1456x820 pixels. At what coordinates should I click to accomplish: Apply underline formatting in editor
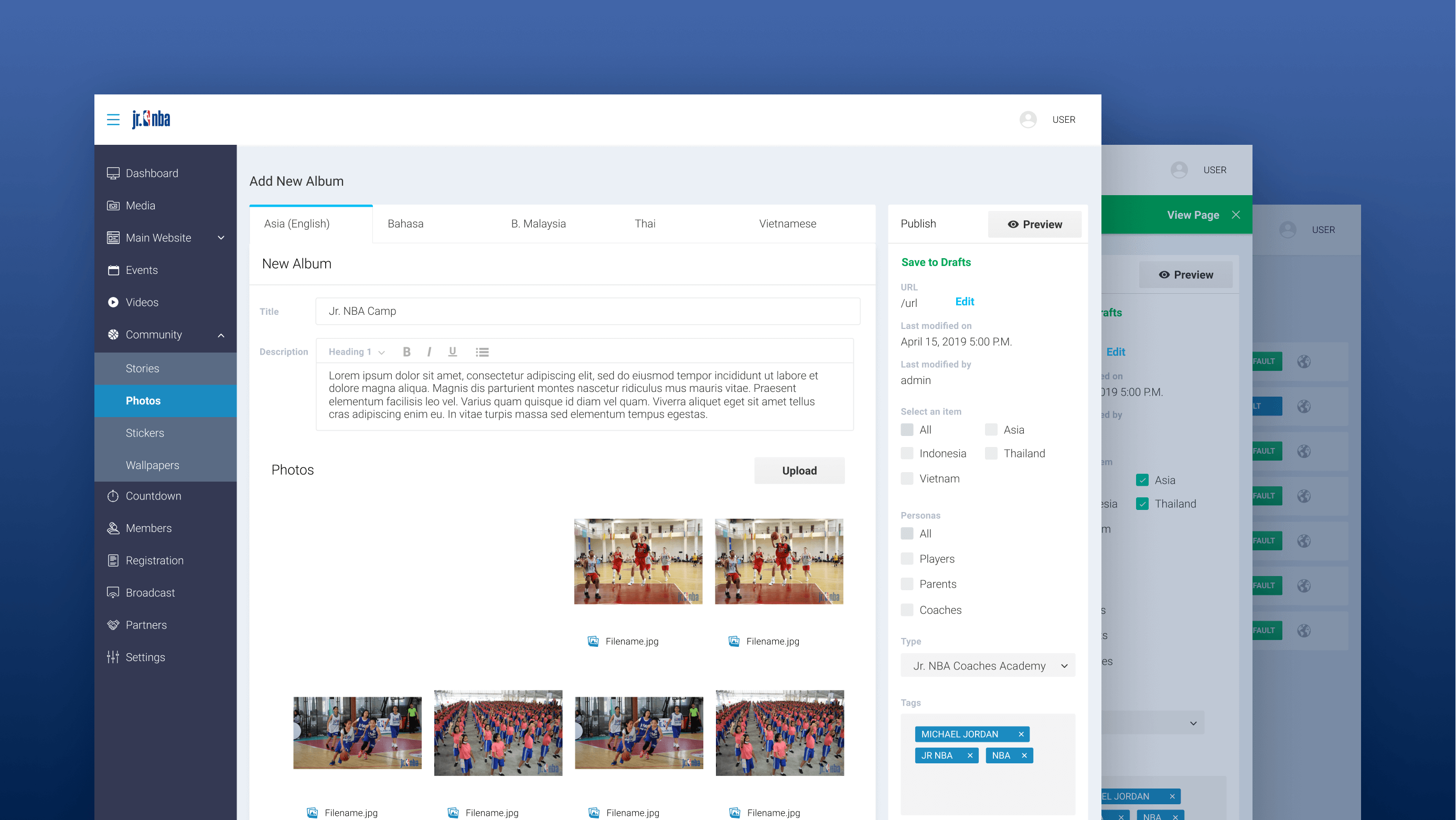click(452, 352)
